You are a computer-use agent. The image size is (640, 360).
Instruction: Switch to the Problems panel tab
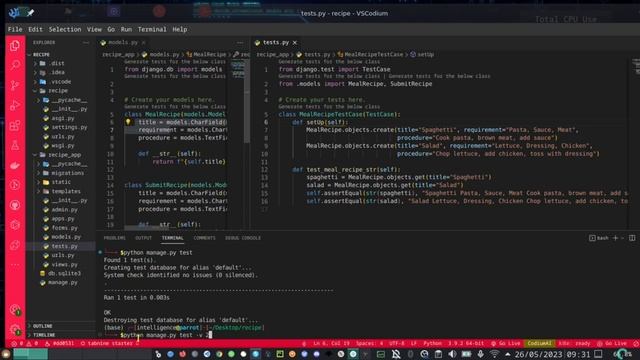(115, 238)
